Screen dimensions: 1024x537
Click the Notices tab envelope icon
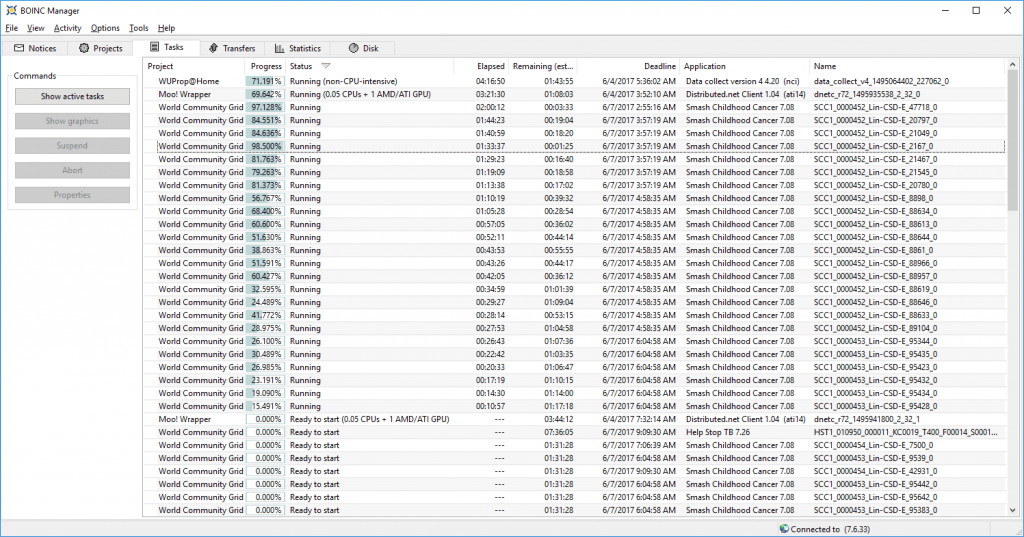point(19,48)
